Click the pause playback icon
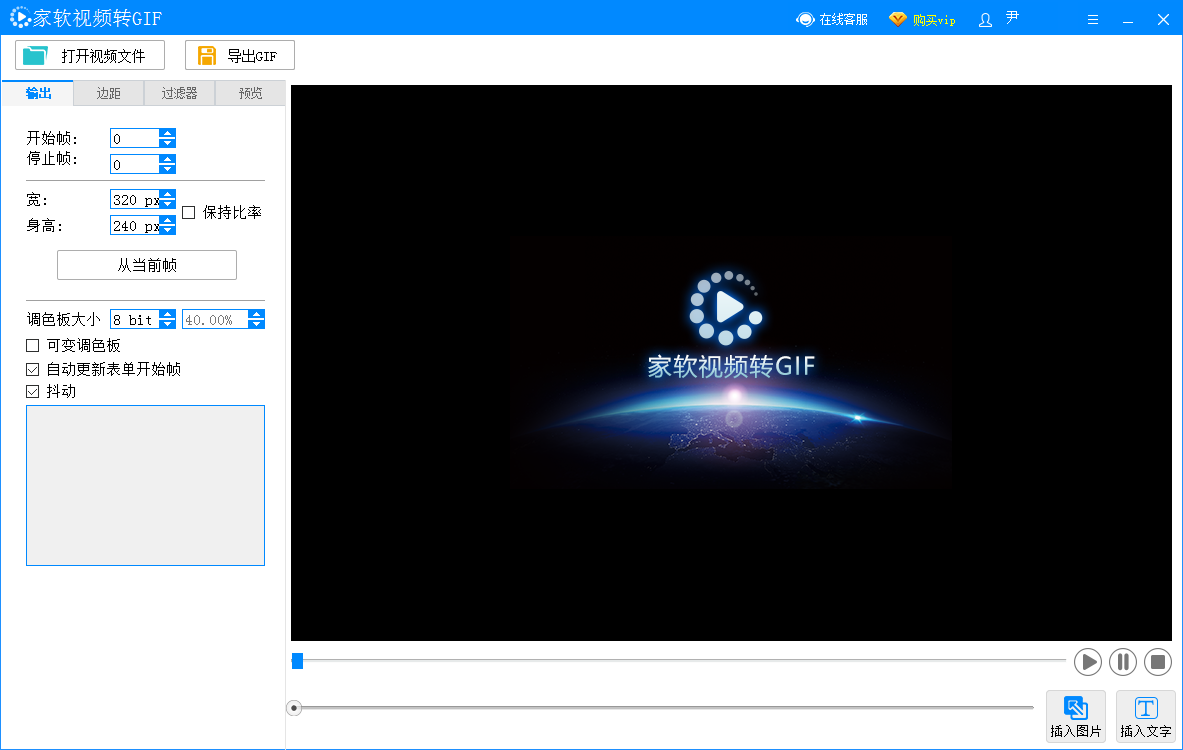Image resolution: width=1183 pixels, height=750 pixels. click(x=1122, y=661)
